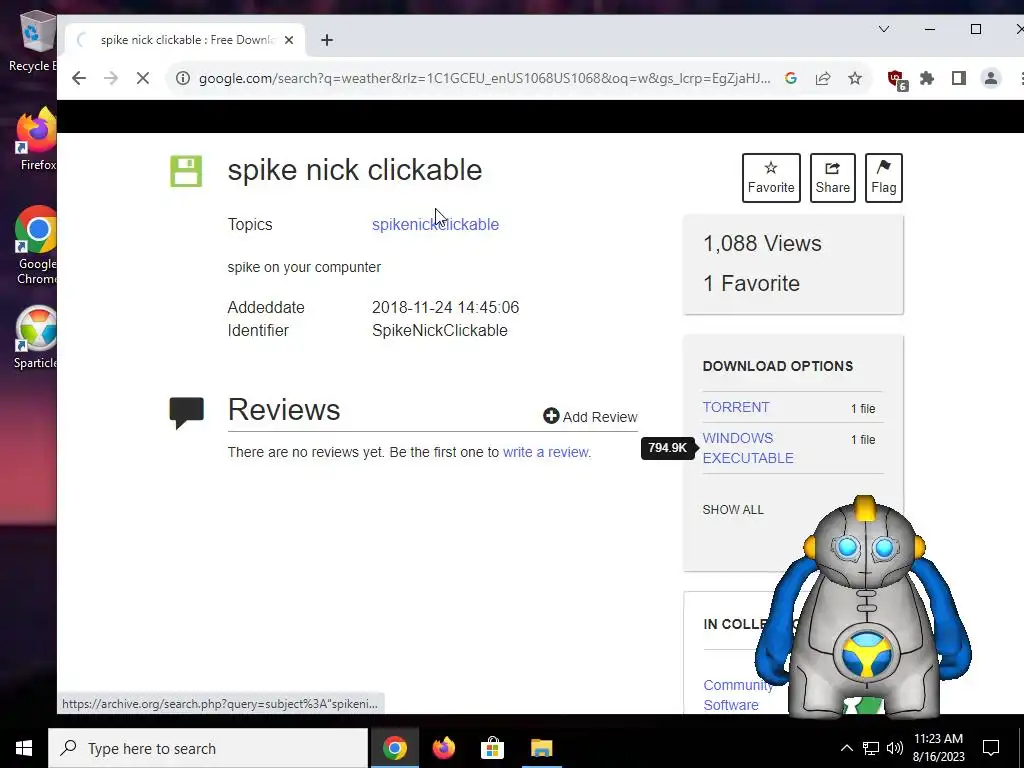Click the Spike robot character on screen
Image resolution: width=1024 pixels, height=768 pixels.
863,607
